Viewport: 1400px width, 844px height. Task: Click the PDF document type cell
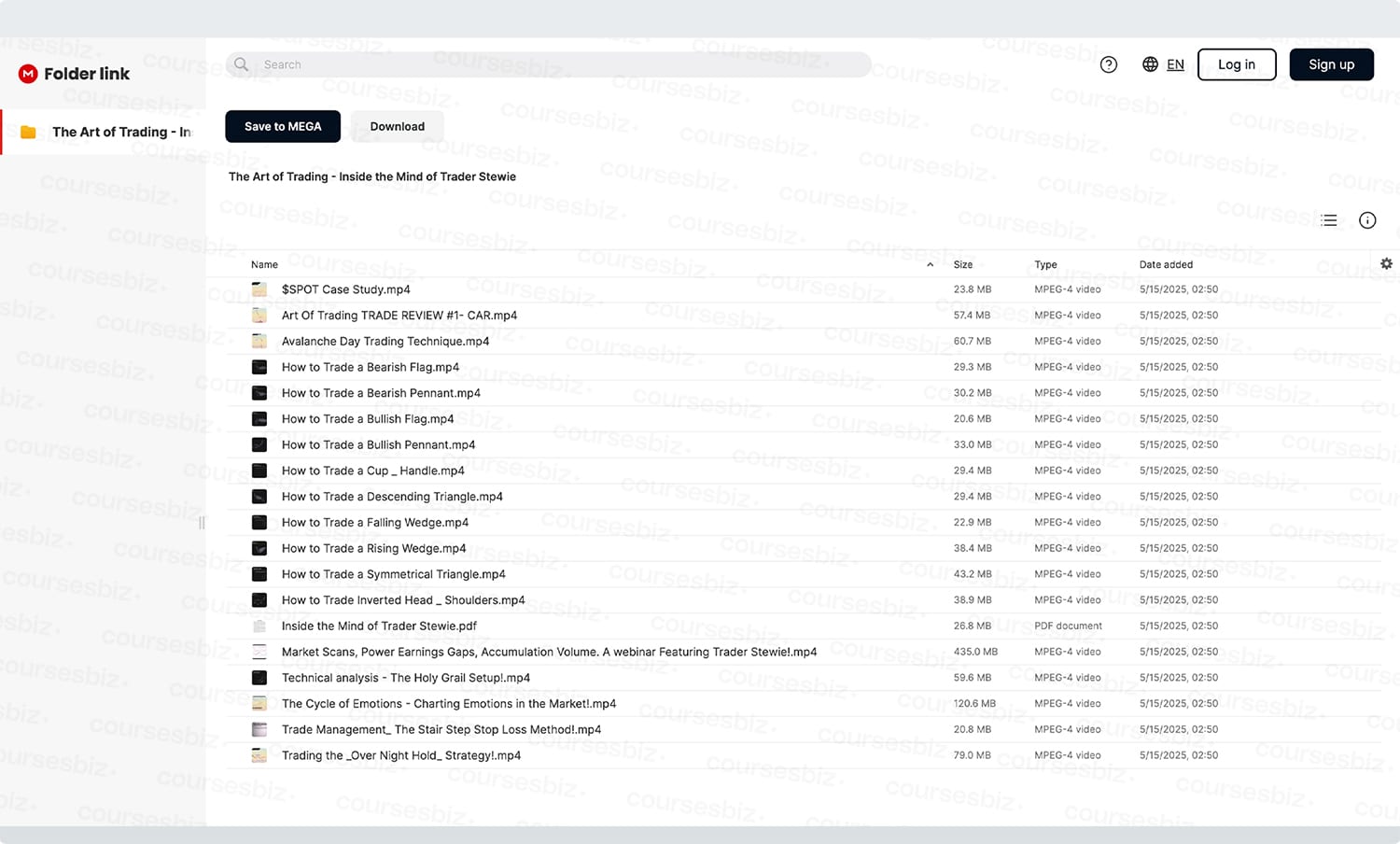pos(1068,626)
